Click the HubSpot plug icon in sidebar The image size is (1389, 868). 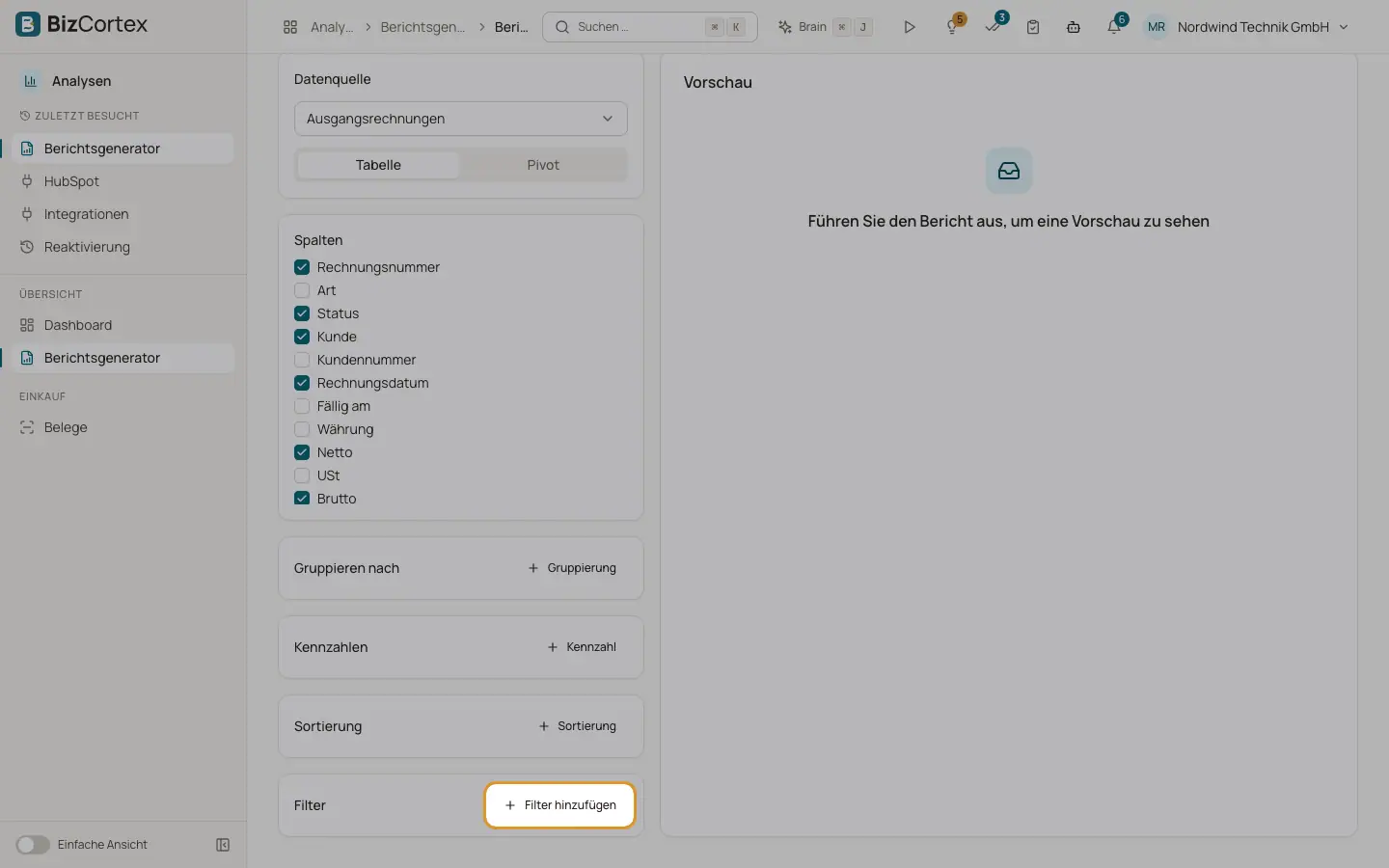click(x=27, y=181)
